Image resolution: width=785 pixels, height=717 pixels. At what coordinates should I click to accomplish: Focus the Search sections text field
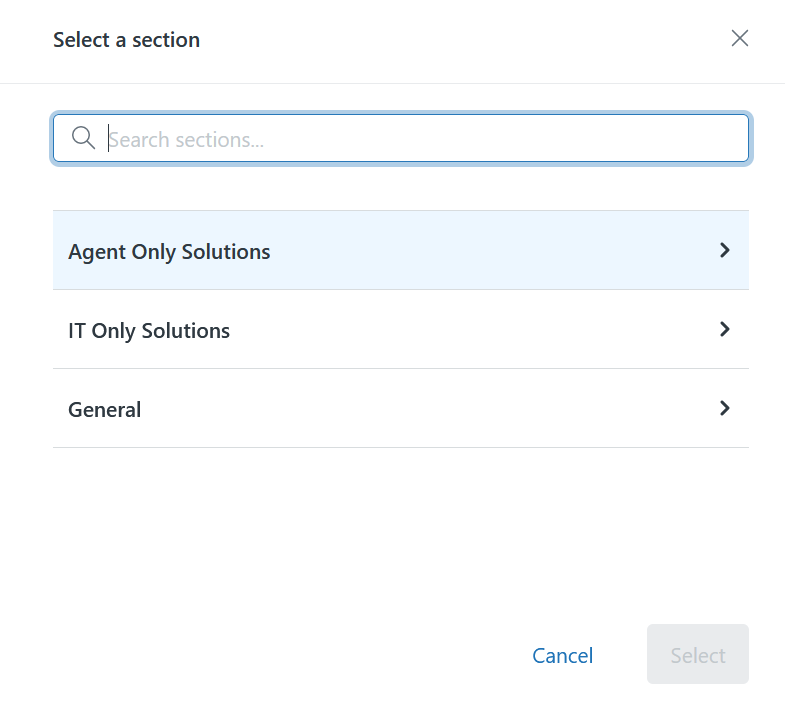[x=401, y=138]
